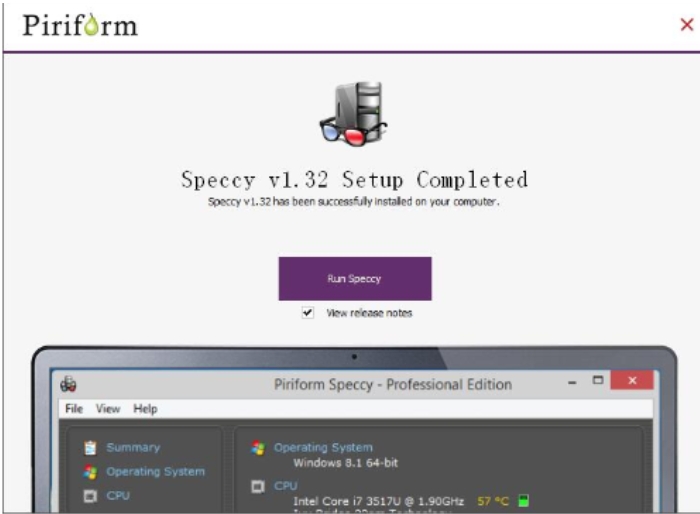Click the successfully installed message text
This screenshot has width=700, height=514.
pyautogui.click(x=354, y=202)
